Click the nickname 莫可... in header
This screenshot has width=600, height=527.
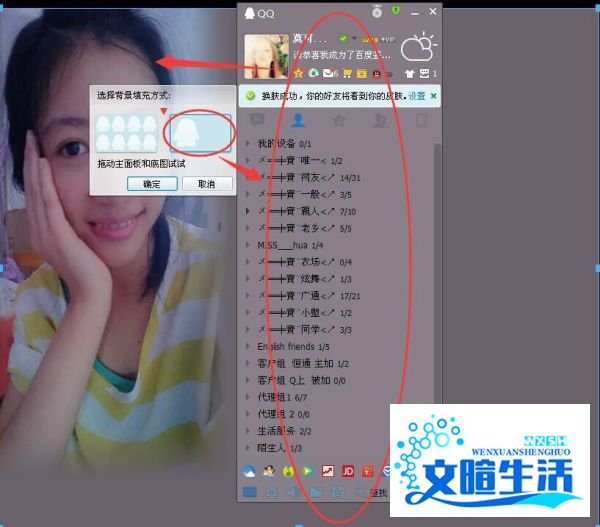pos(310,38)
